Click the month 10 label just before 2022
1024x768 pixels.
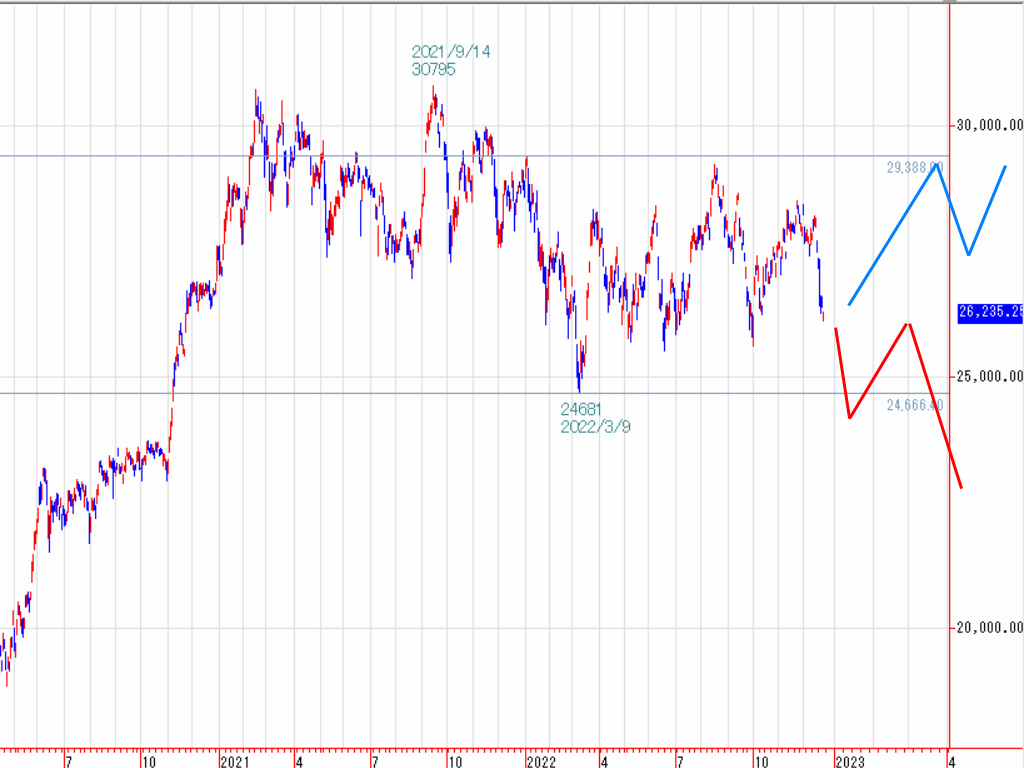(x=455, y=761)
